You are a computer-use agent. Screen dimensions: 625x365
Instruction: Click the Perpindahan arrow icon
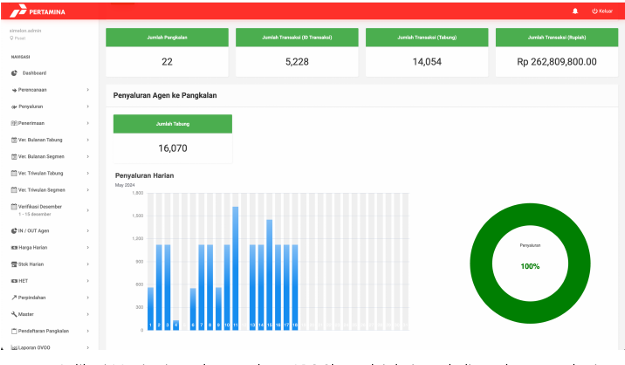tap(14, 297)
